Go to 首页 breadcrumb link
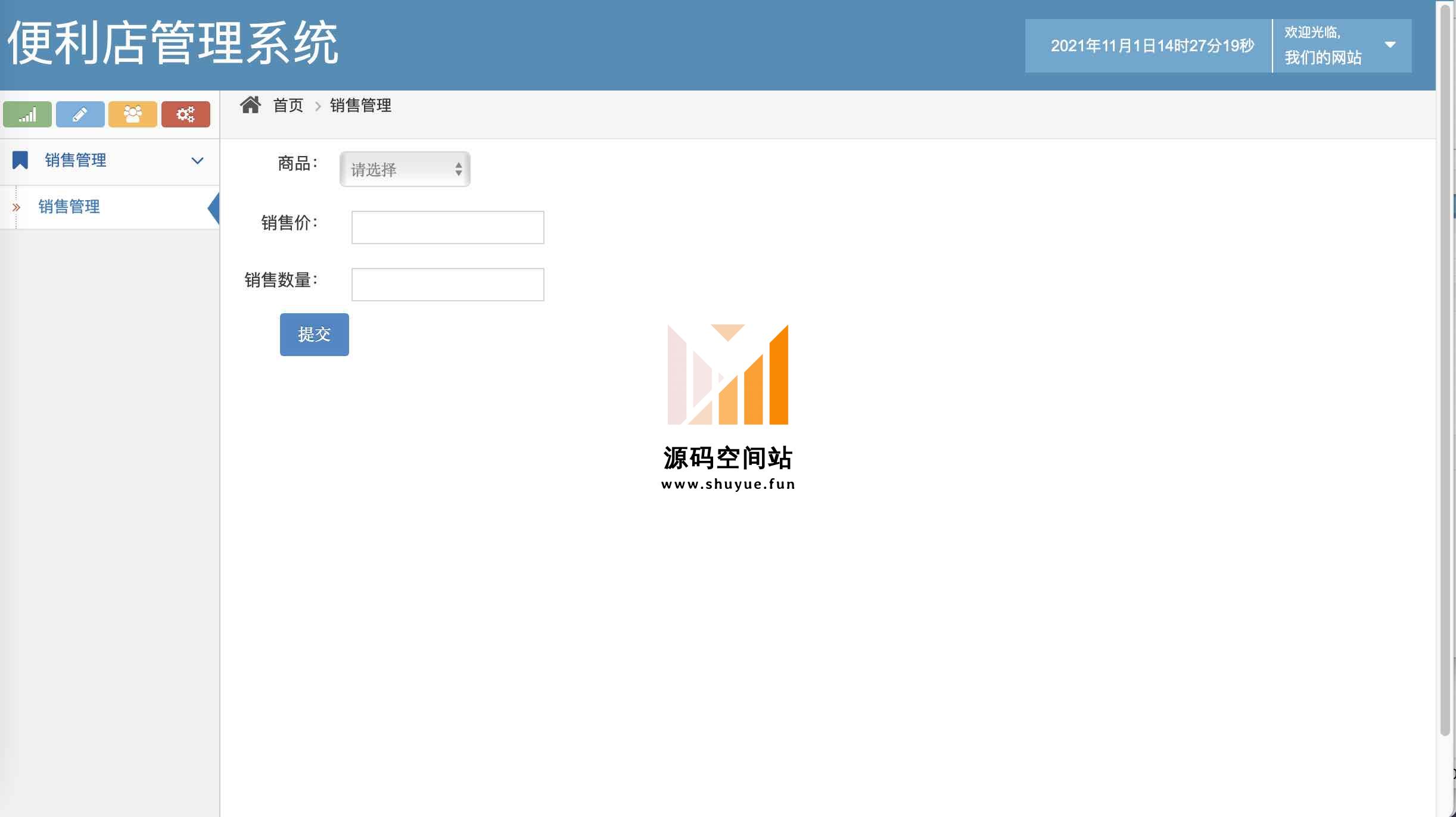This screenshot has height=817, width=1456. point(288,105)
